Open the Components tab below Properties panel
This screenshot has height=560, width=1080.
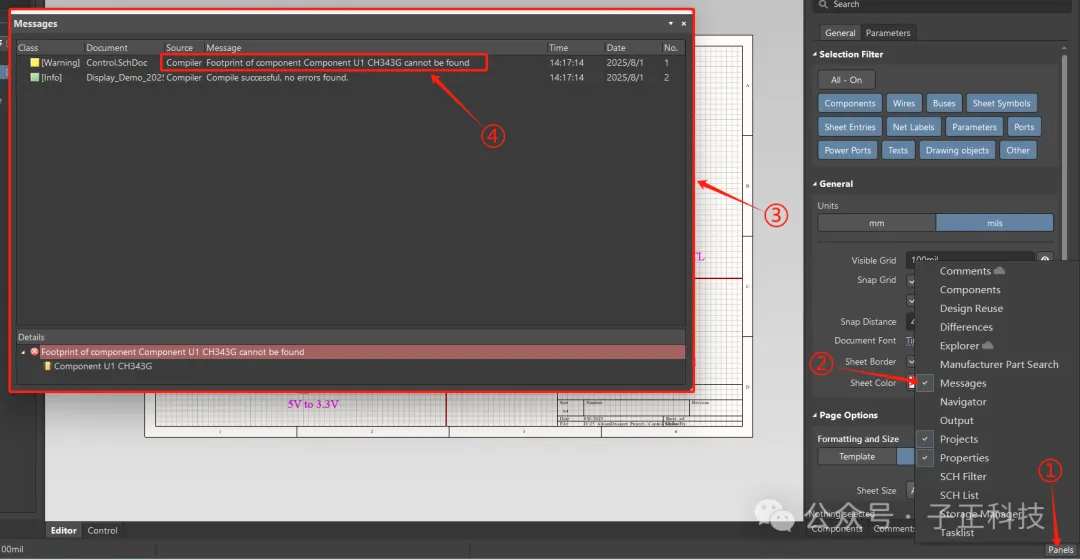coord(837,529)
